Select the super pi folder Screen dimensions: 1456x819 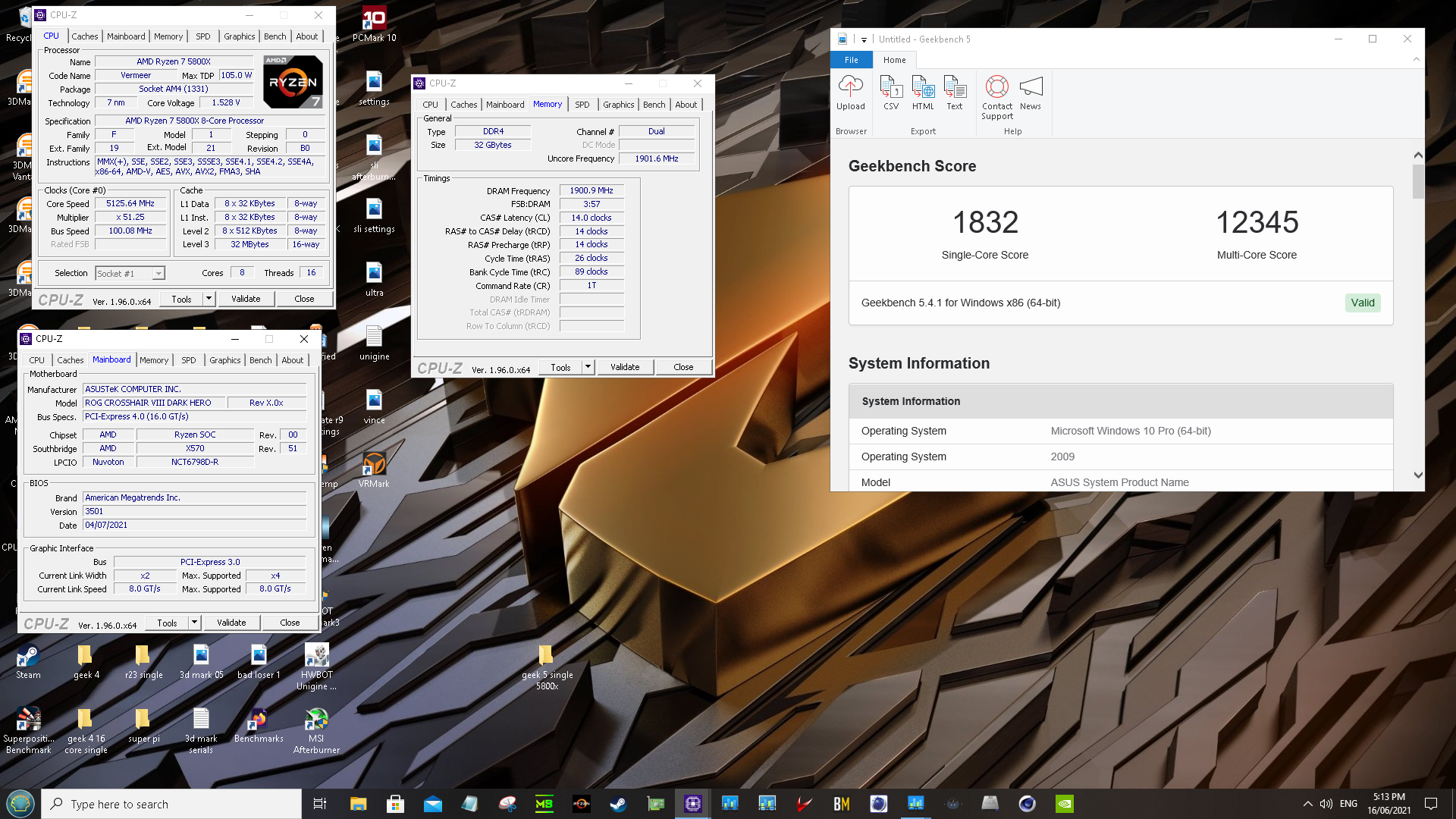(143, 725)
